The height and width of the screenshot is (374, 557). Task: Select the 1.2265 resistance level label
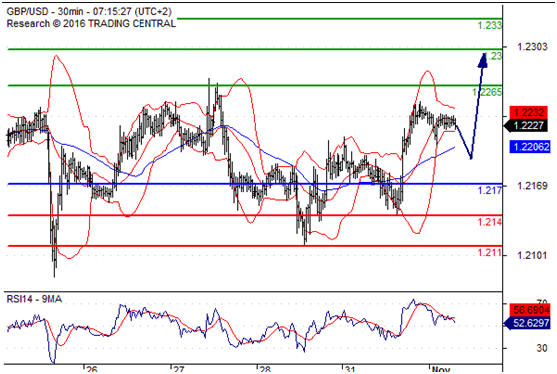pyautogui.click(x=487, y=92)
